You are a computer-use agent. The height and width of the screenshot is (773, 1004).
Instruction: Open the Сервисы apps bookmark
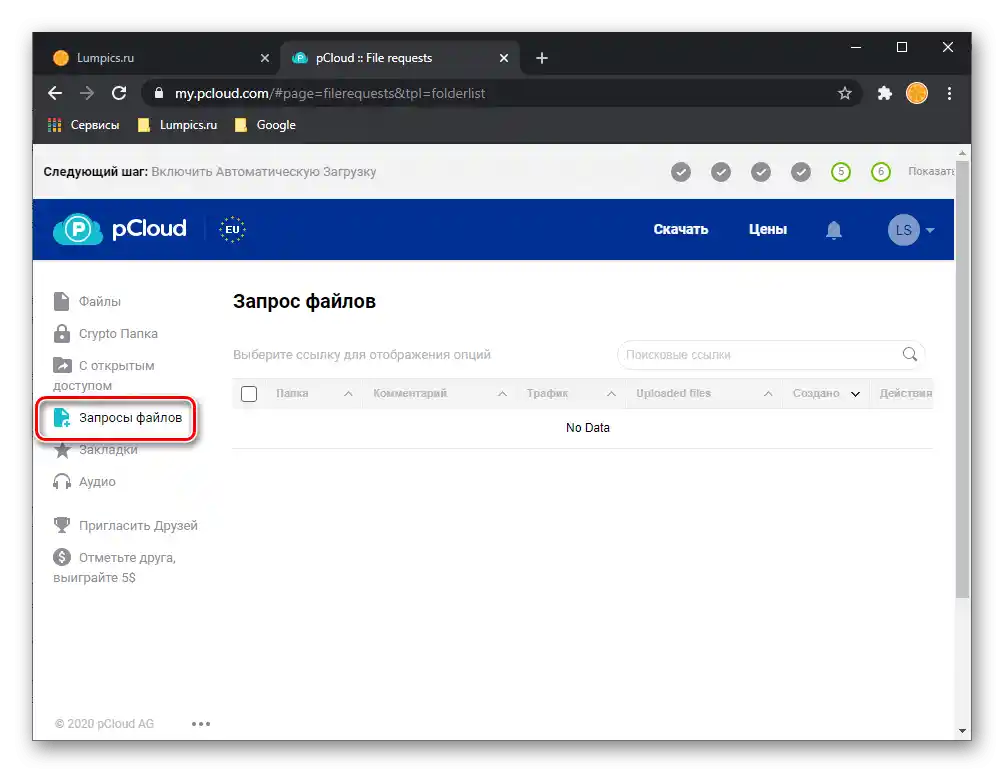click(x=83, y=125)
